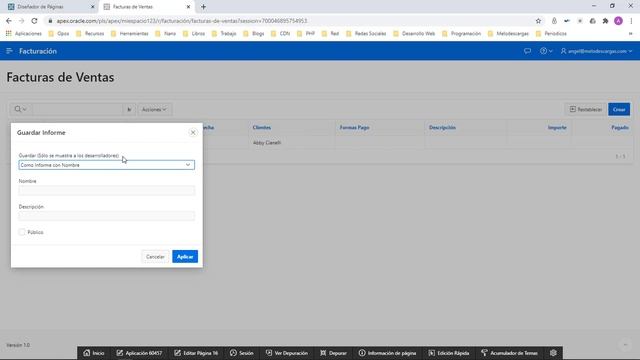This screenshot has height=360, width=640.
Task: Click Editar Página 16 in developer toolbar
Action: (x=196, y=353)
